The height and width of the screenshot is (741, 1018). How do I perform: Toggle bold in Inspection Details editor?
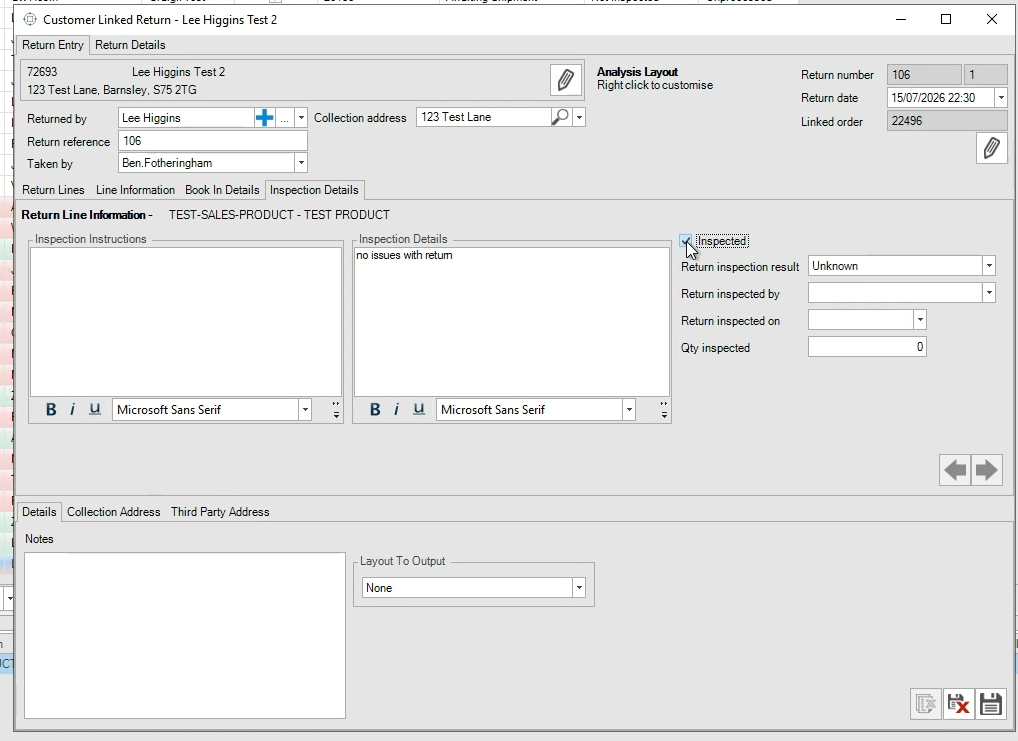(375, 409)
